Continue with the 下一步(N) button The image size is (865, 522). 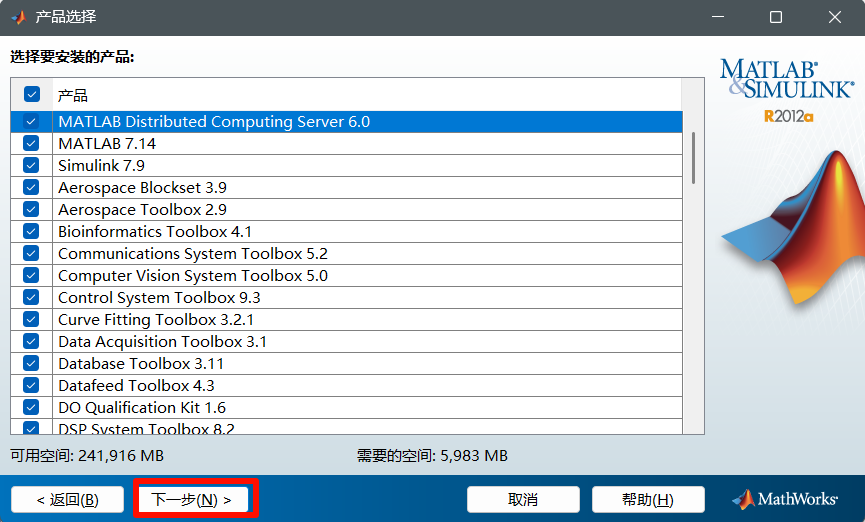pyautogui.click(x=193, y=500)
